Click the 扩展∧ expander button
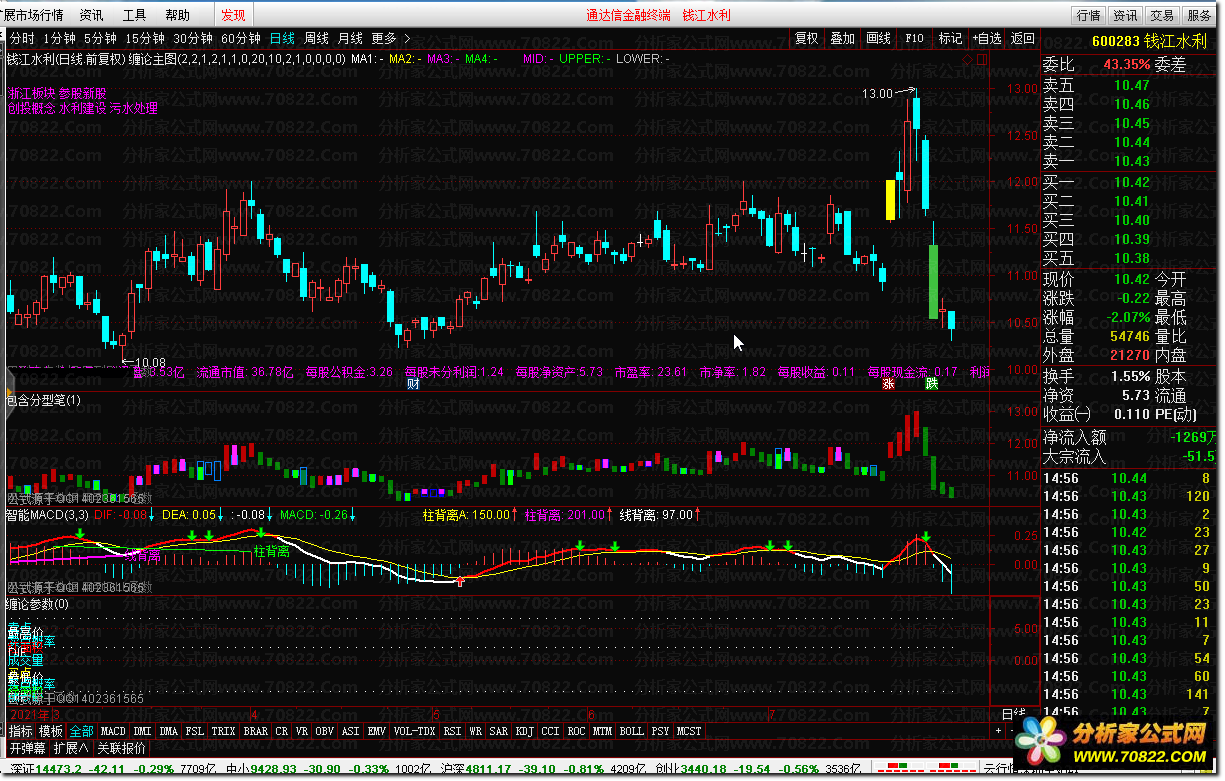The height and width of the screenshot is (781, 1225). (71, 747)
